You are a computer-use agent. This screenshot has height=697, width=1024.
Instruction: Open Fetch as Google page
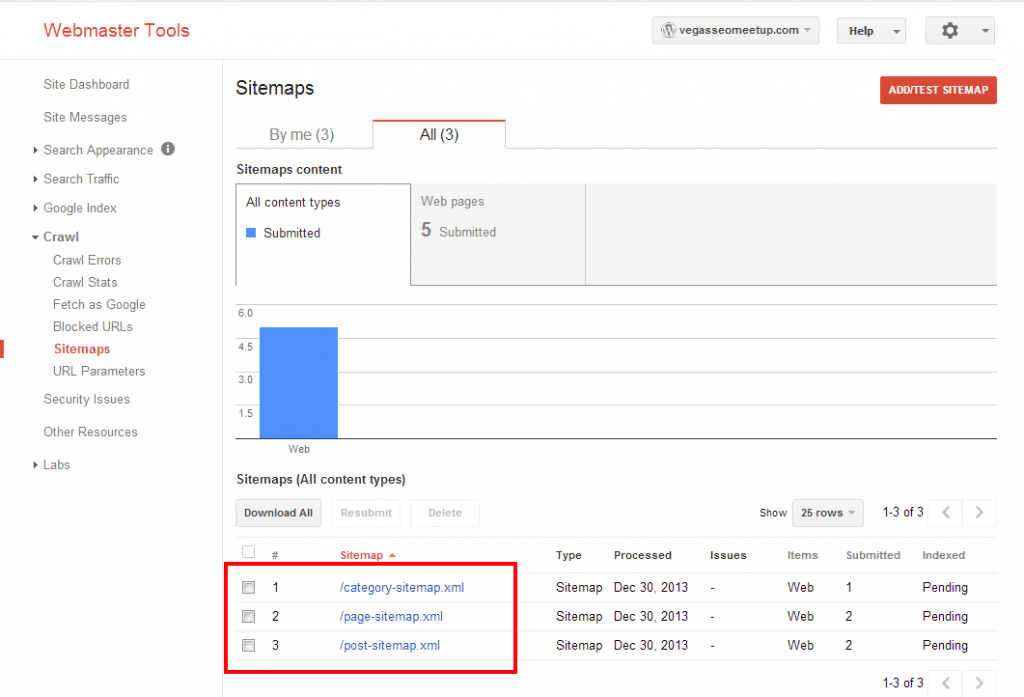tap(99, 304)
